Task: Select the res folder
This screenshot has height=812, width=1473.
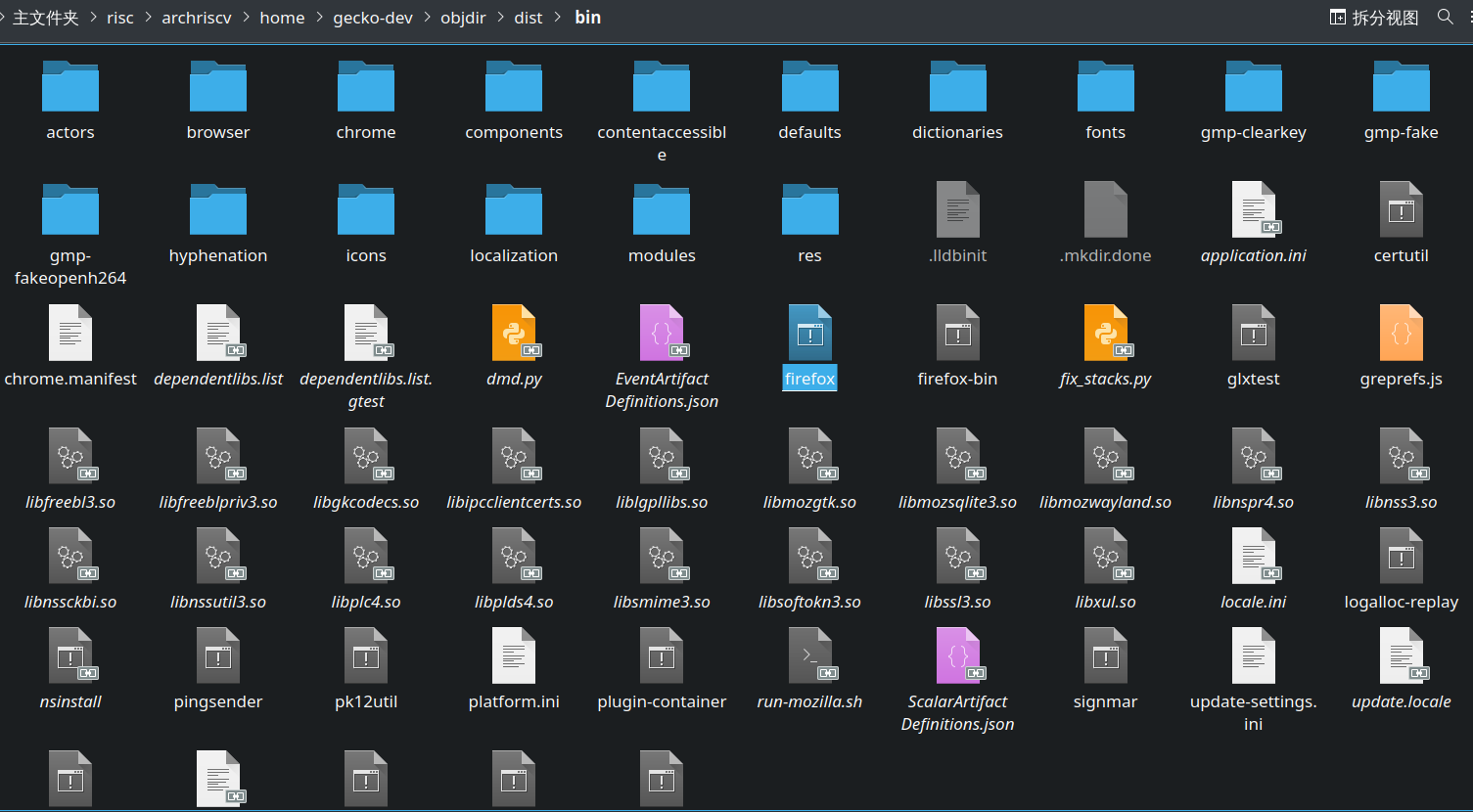Action: click(809, 209)
